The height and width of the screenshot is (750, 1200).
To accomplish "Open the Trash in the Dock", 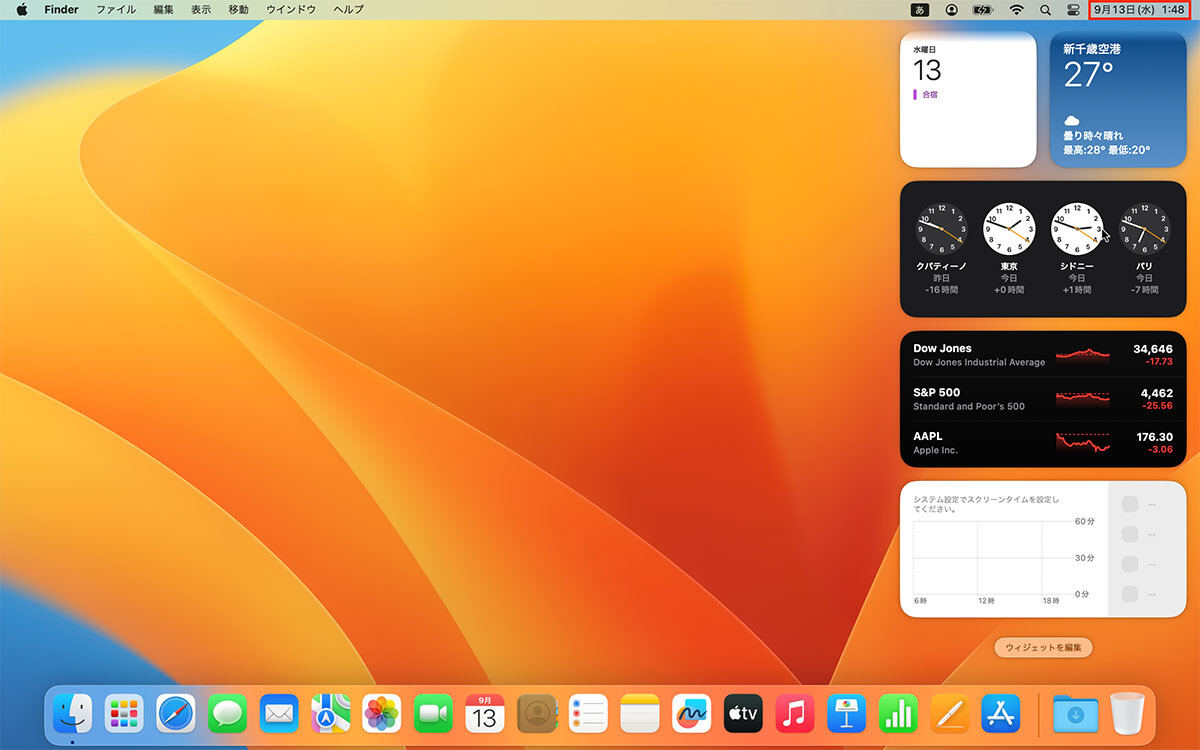I will 1127,714.
